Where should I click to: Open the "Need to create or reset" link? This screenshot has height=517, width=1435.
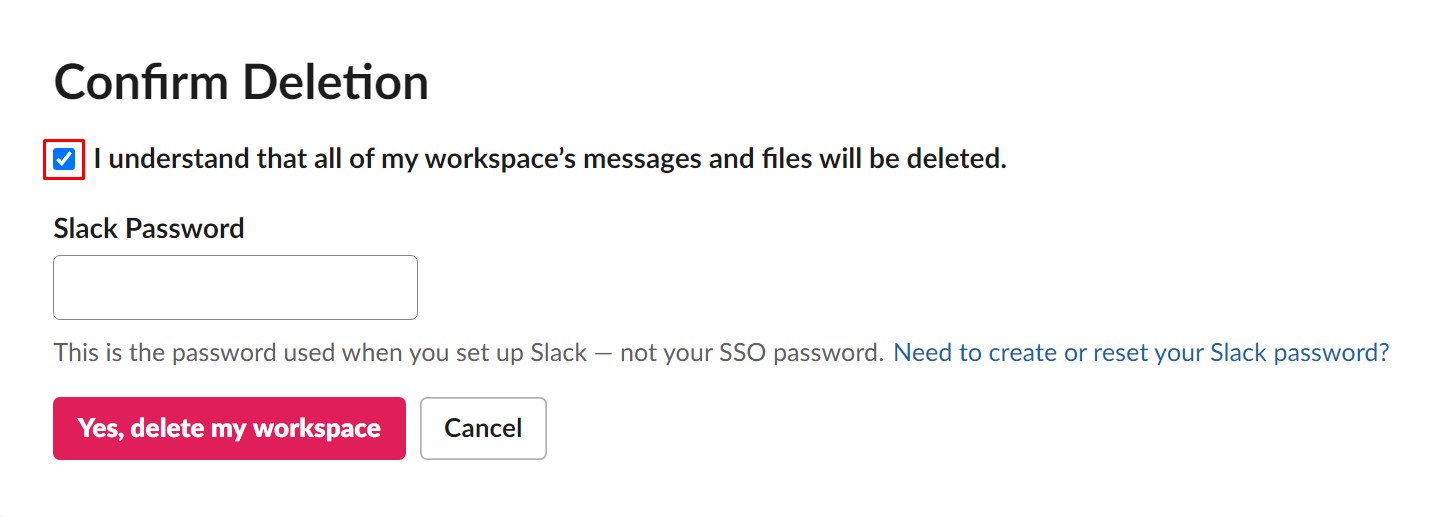pos(1140,353)
